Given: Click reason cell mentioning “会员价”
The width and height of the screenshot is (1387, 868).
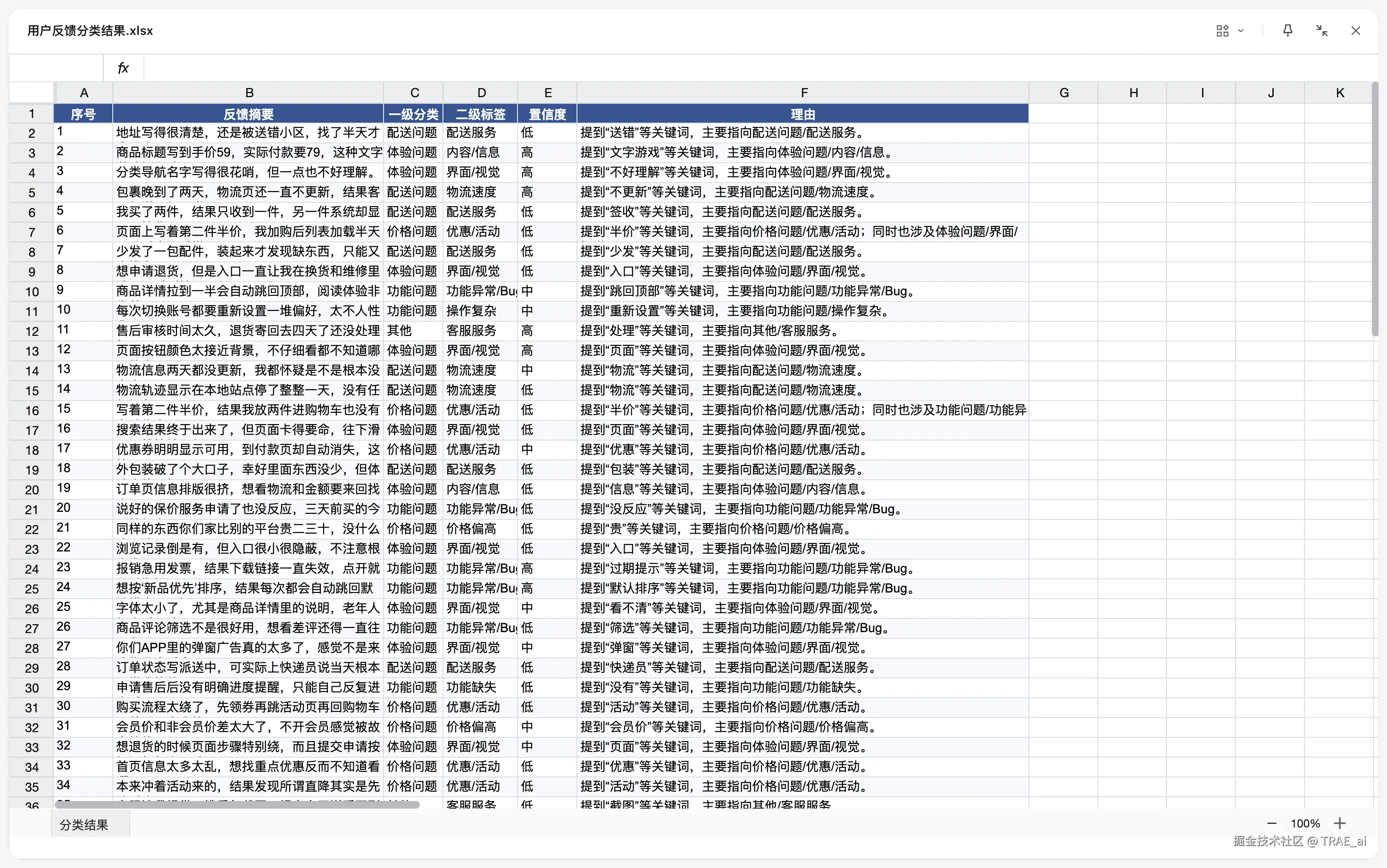Looking at the screenshot, I should [803, 727].
